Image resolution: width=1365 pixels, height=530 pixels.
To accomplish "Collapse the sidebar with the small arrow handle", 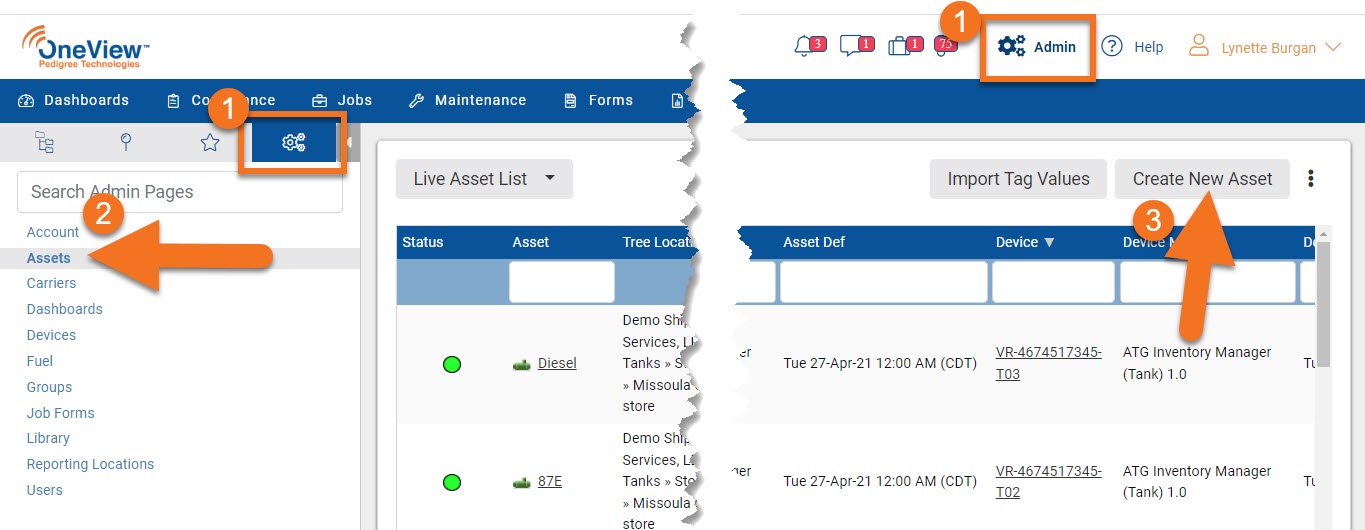I will click(x=349, y=143).
